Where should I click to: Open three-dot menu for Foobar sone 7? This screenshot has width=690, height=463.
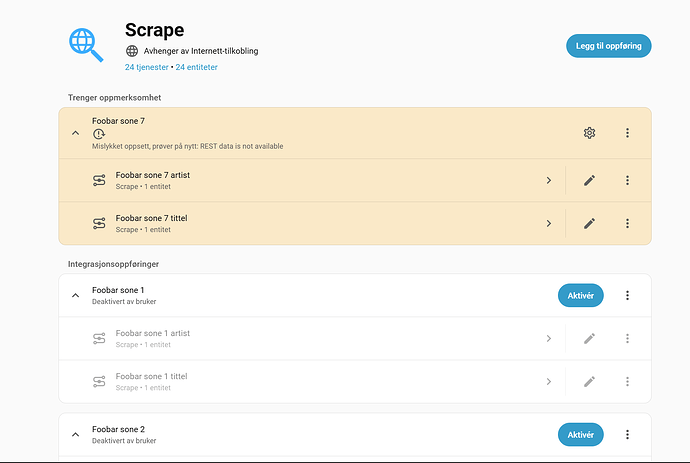[627, 133]
